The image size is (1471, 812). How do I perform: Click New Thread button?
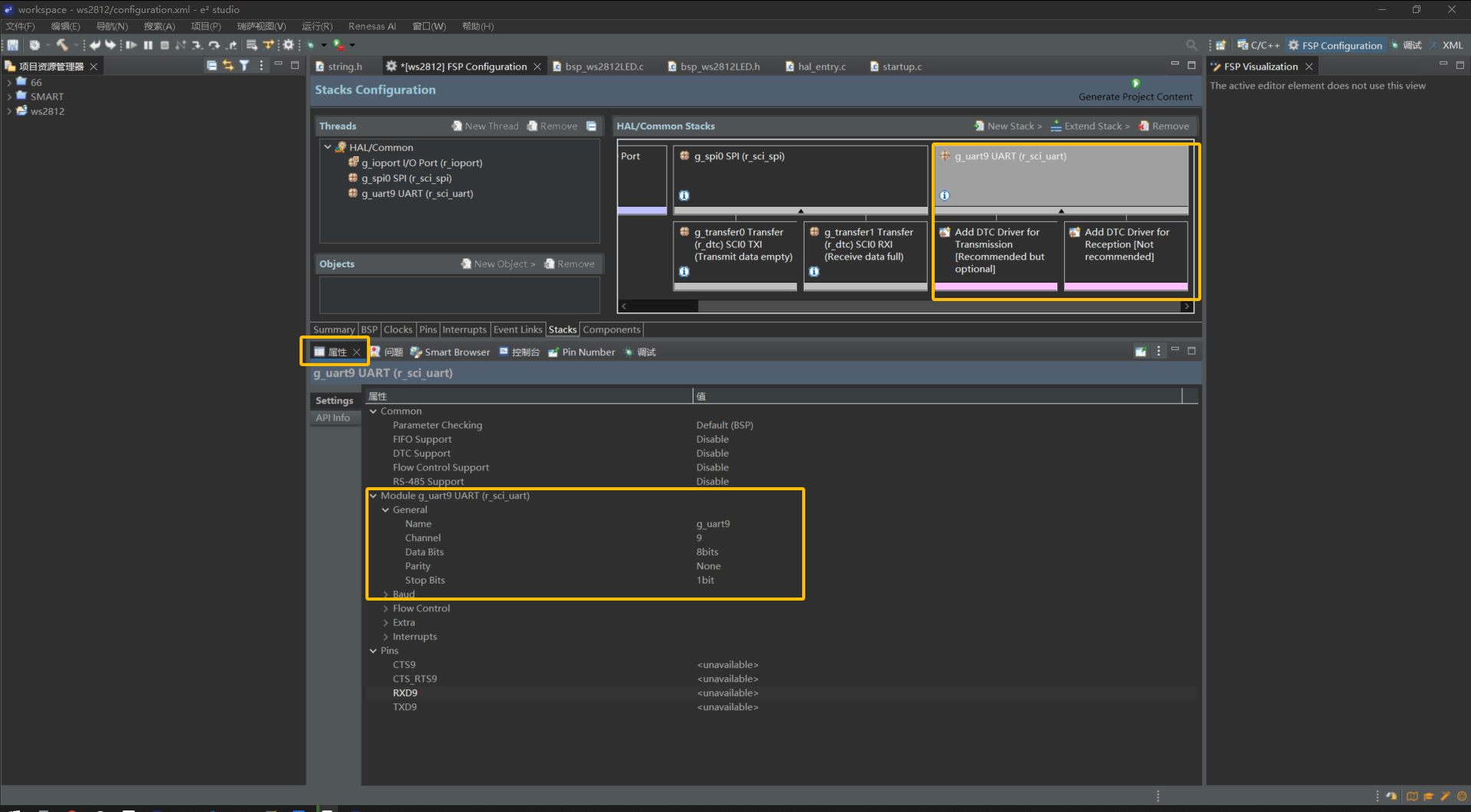[485, 126]
